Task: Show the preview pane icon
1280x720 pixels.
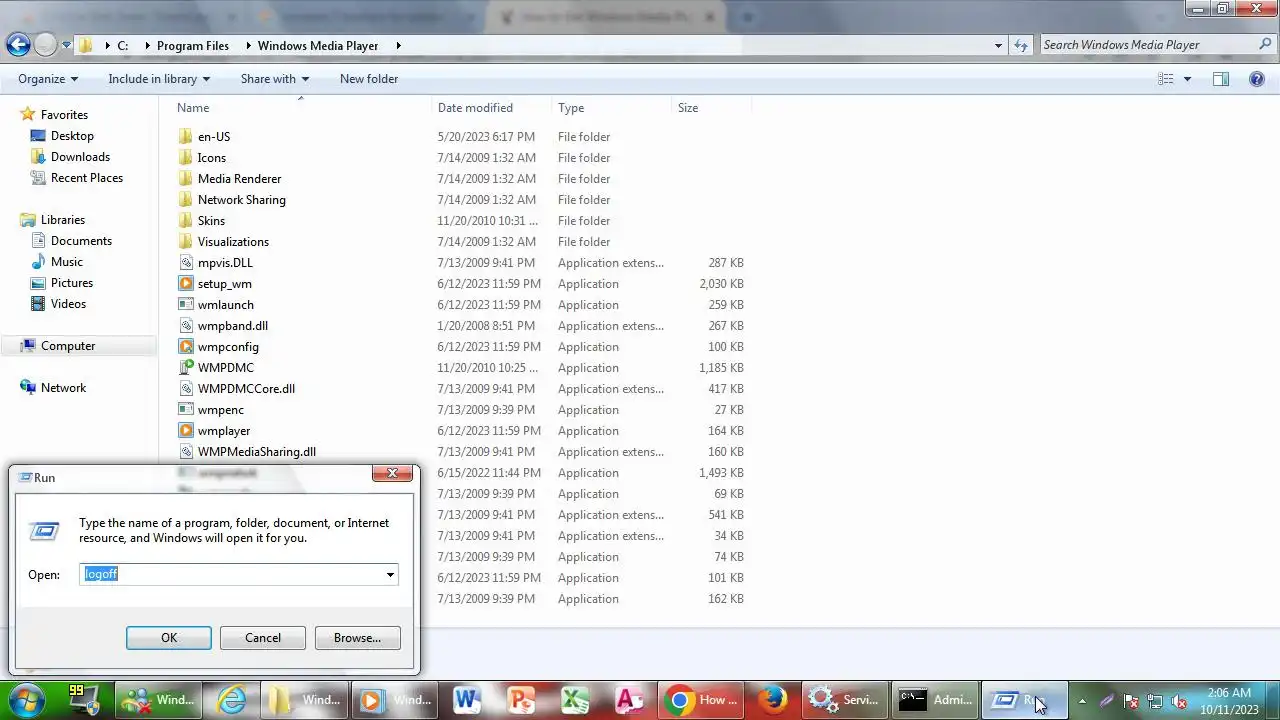Action: point(1221,79)
